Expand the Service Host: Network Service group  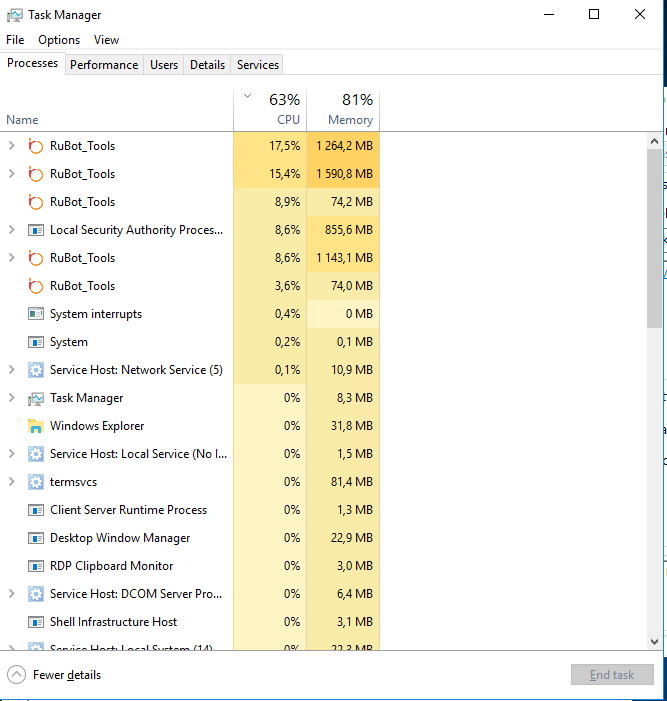12,370
